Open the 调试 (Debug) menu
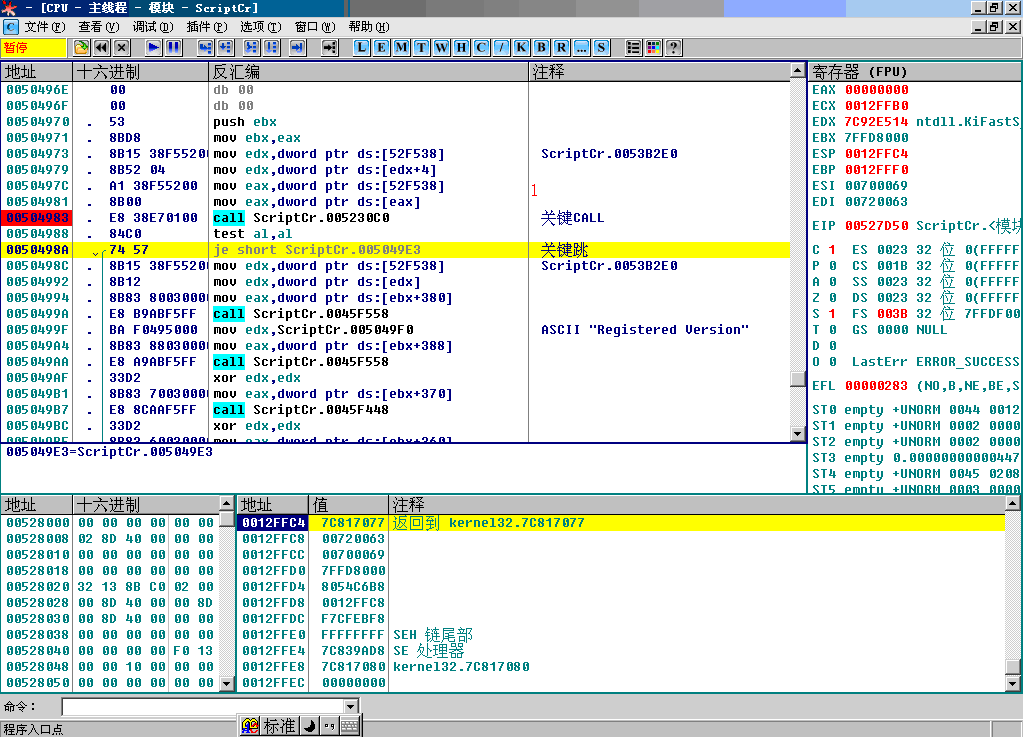Viewport: 1023px width, 737px height. click(151, 27)
